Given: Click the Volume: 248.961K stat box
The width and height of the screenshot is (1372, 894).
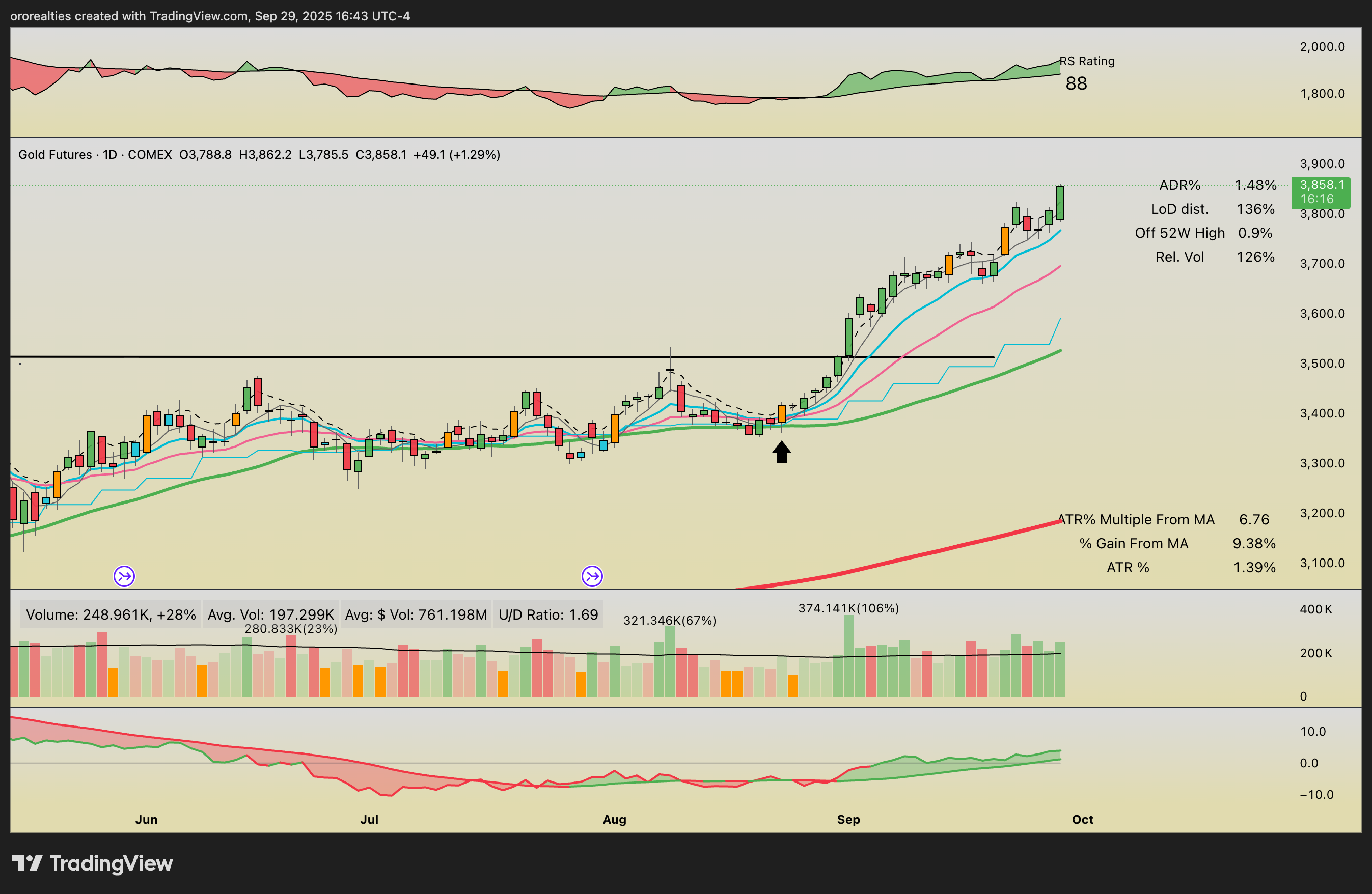Looking at the screenshot, I should (111, 614).
